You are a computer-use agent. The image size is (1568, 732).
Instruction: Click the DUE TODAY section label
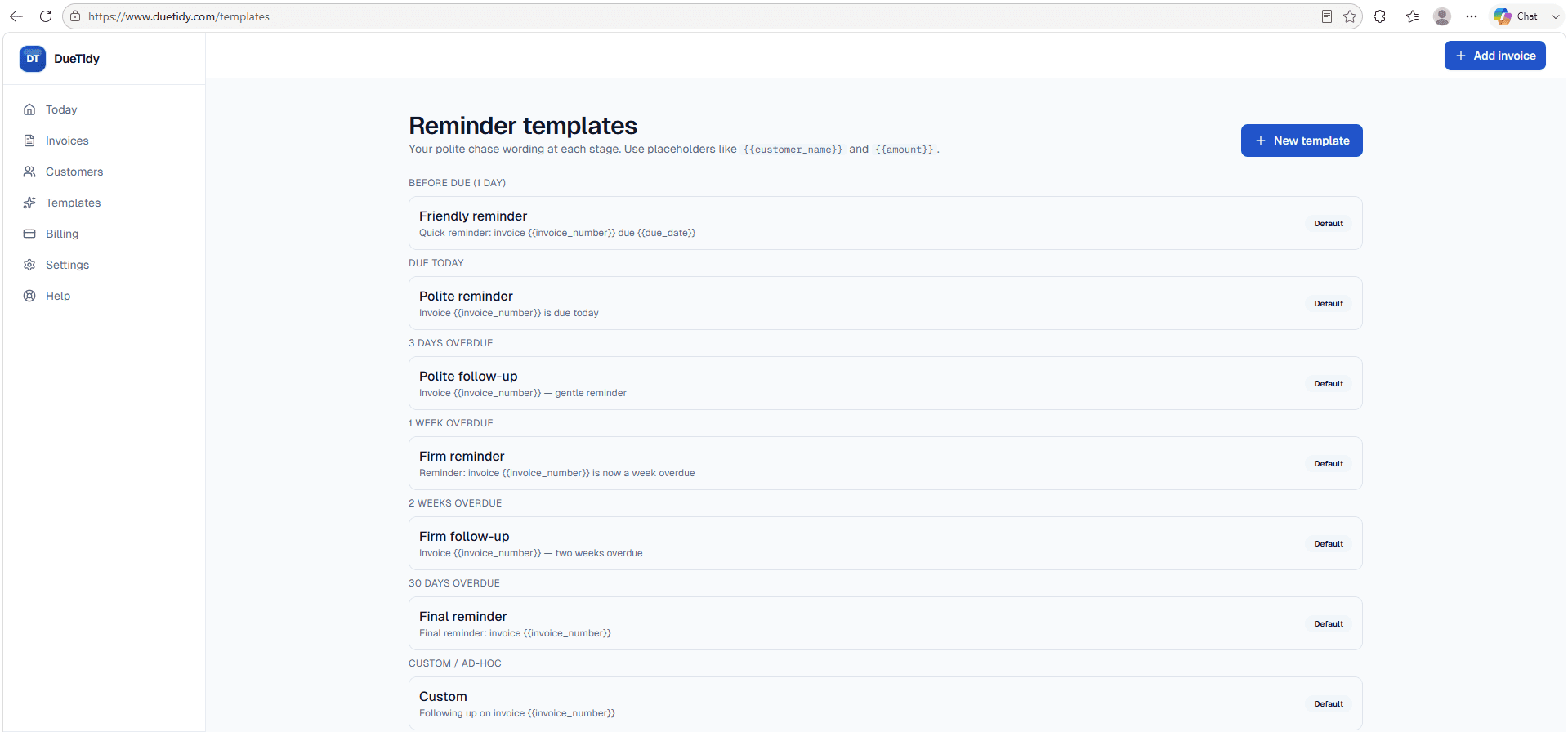pos(436,263)
